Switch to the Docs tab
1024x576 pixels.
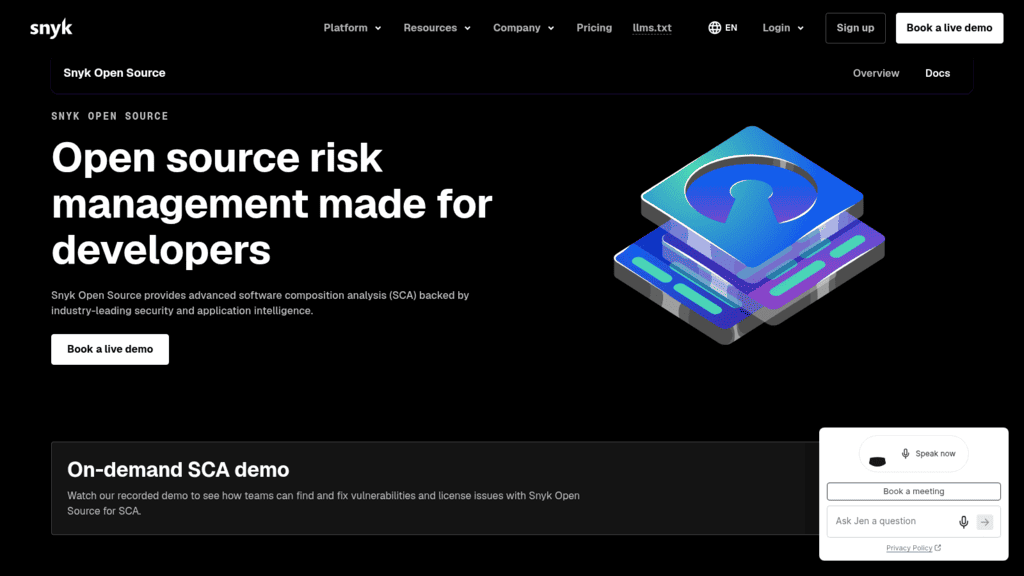(x=937, y=73)
